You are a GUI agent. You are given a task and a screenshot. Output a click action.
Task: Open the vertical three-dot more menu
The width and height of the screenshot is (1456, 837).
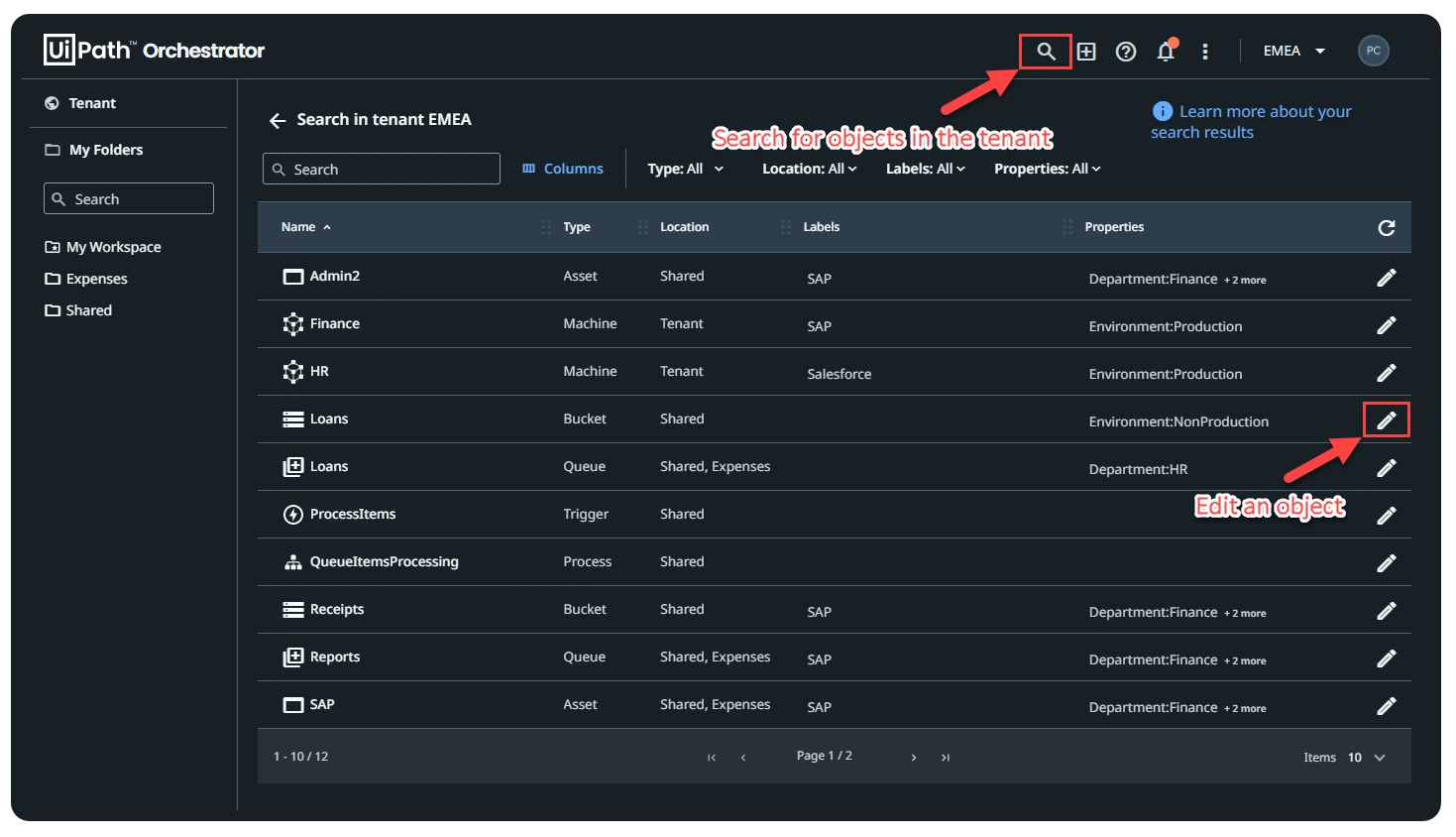tap(1205, 52)
